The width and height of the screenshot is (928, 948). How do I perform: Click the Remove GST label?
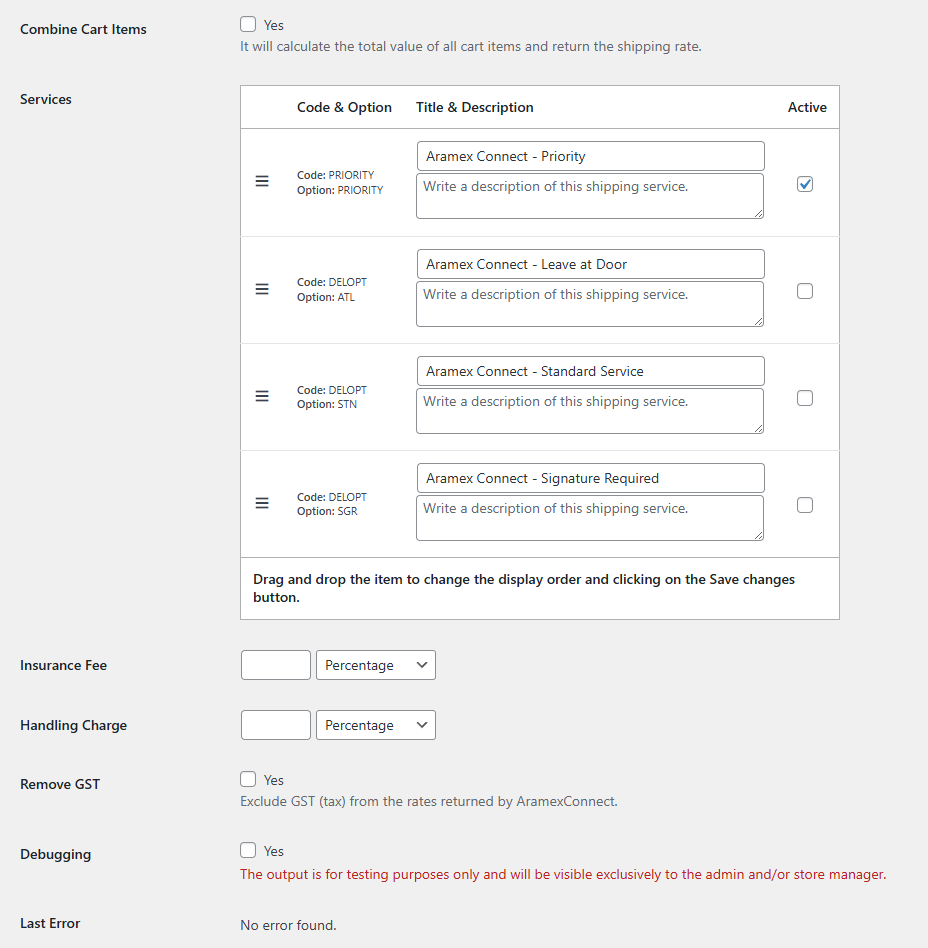point(60,784)
